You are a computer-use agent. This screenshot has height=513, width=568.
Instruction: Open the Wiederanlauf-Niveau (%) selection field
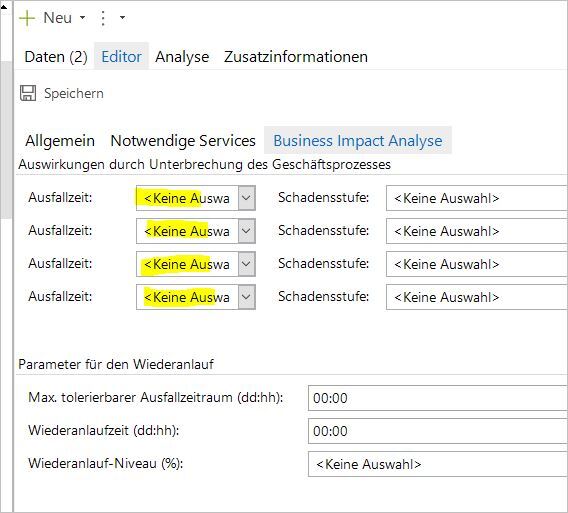(x=438, y=464)
